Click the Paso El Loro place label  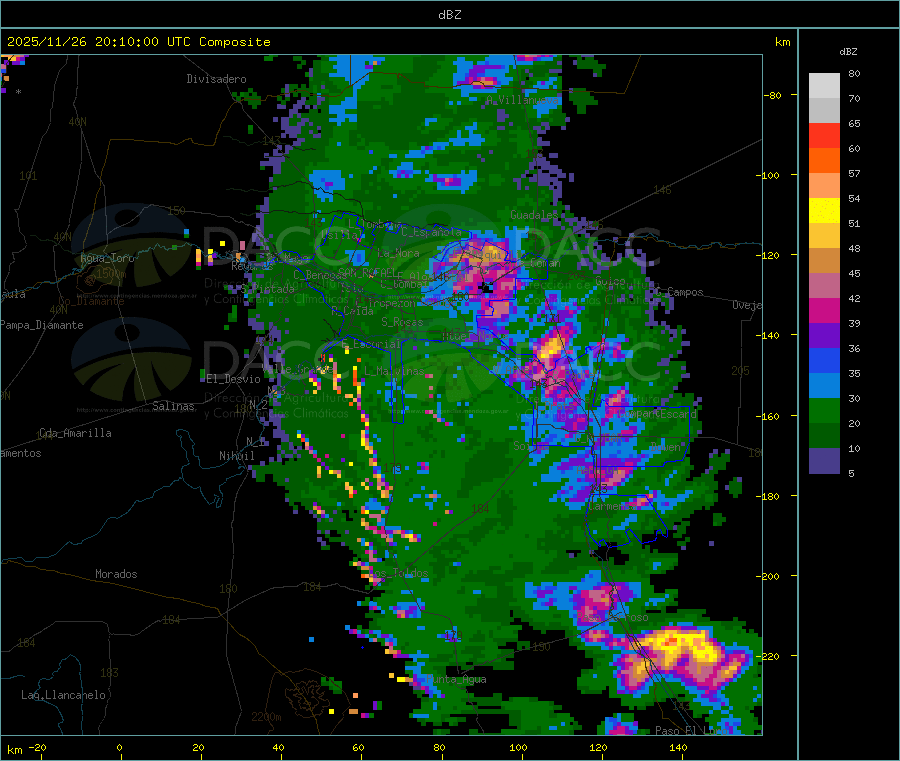(692, 731)
